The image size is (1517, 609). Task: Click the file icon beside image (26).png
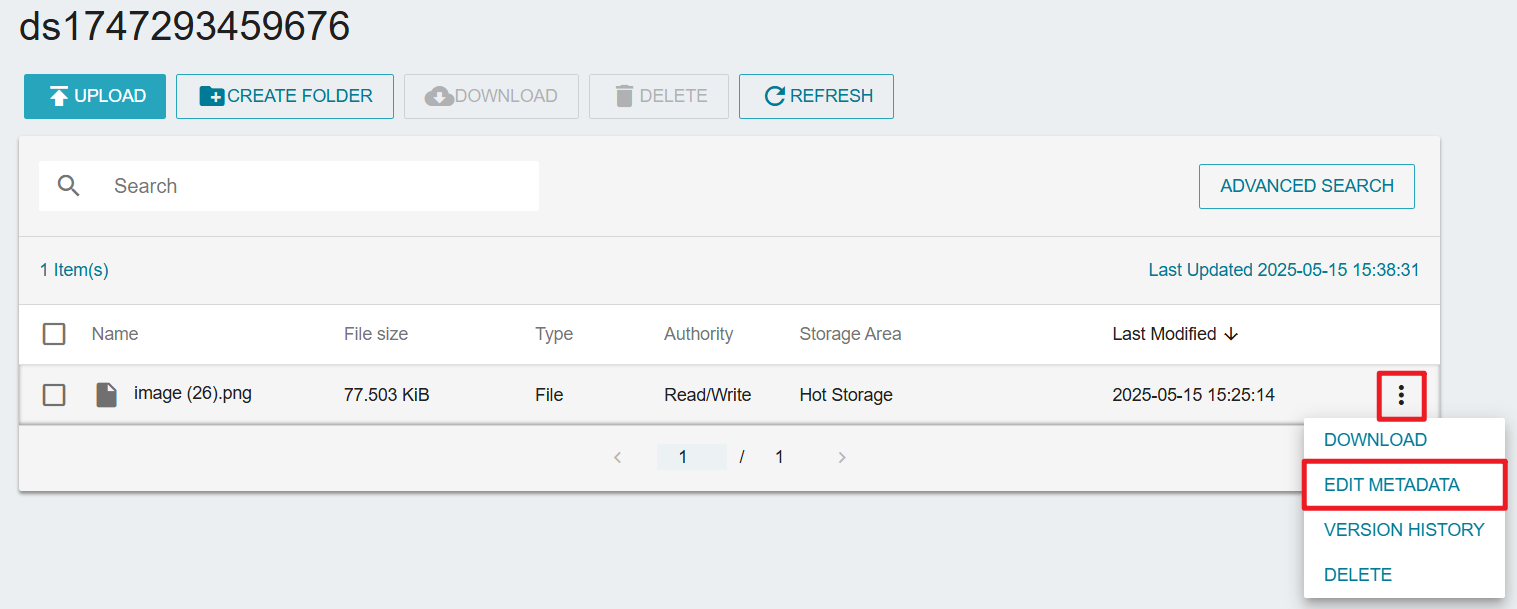pyautogui.click(x=106, y=395)
